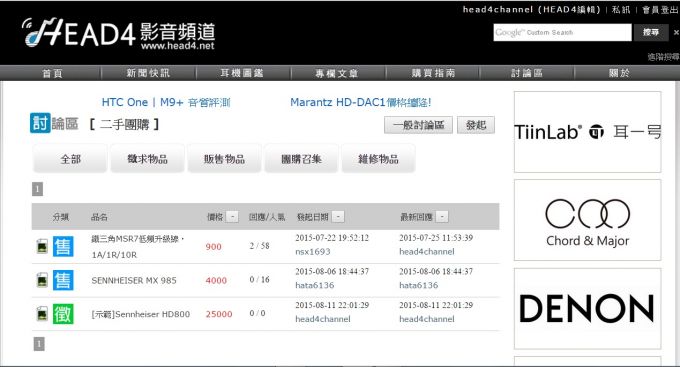Click the Chord & Major banner ad

coord(588,220)
